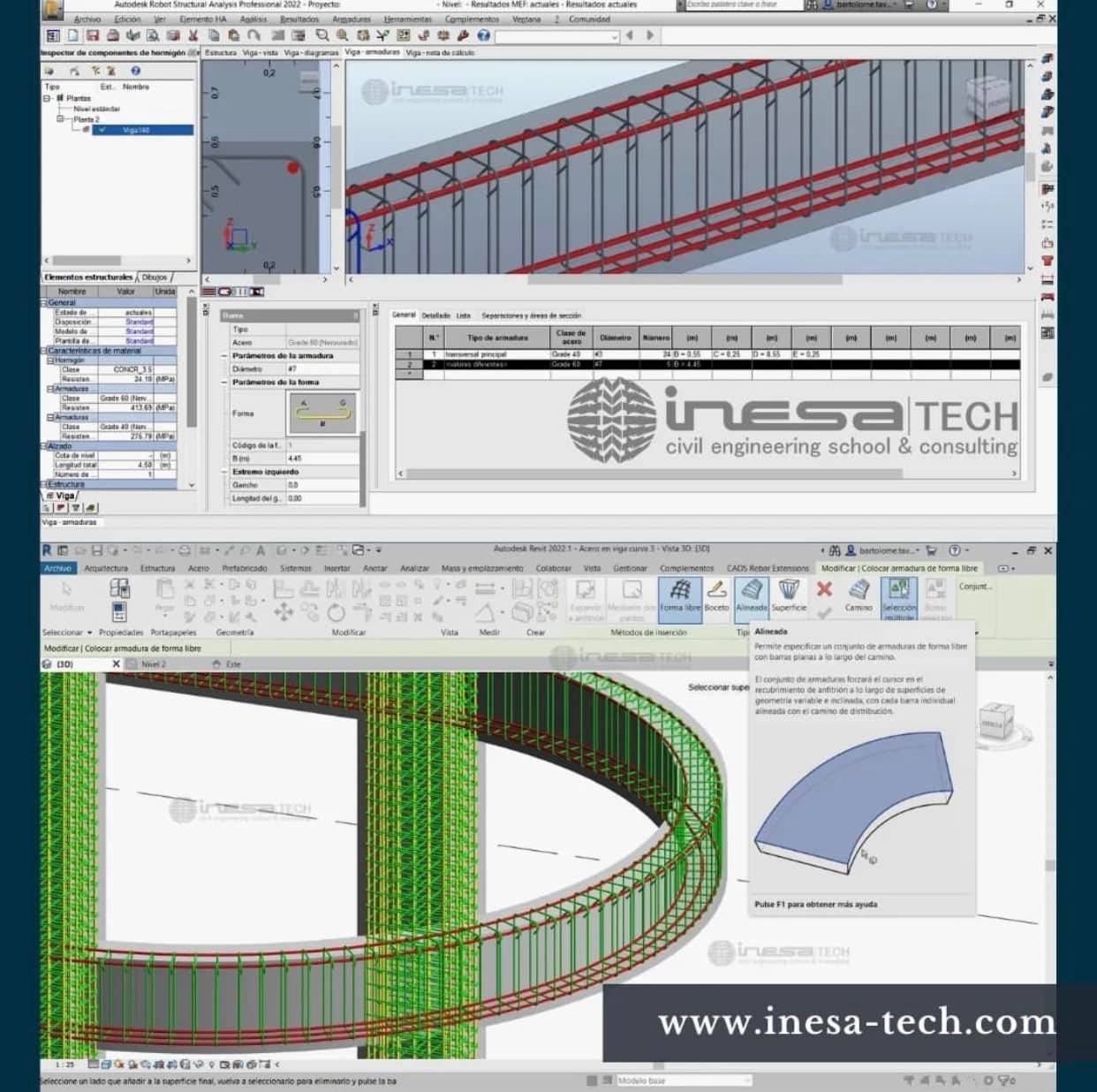Click the Forma bar shape thumbnail
Screen dimensions: 1097x1092
point(322,413)
